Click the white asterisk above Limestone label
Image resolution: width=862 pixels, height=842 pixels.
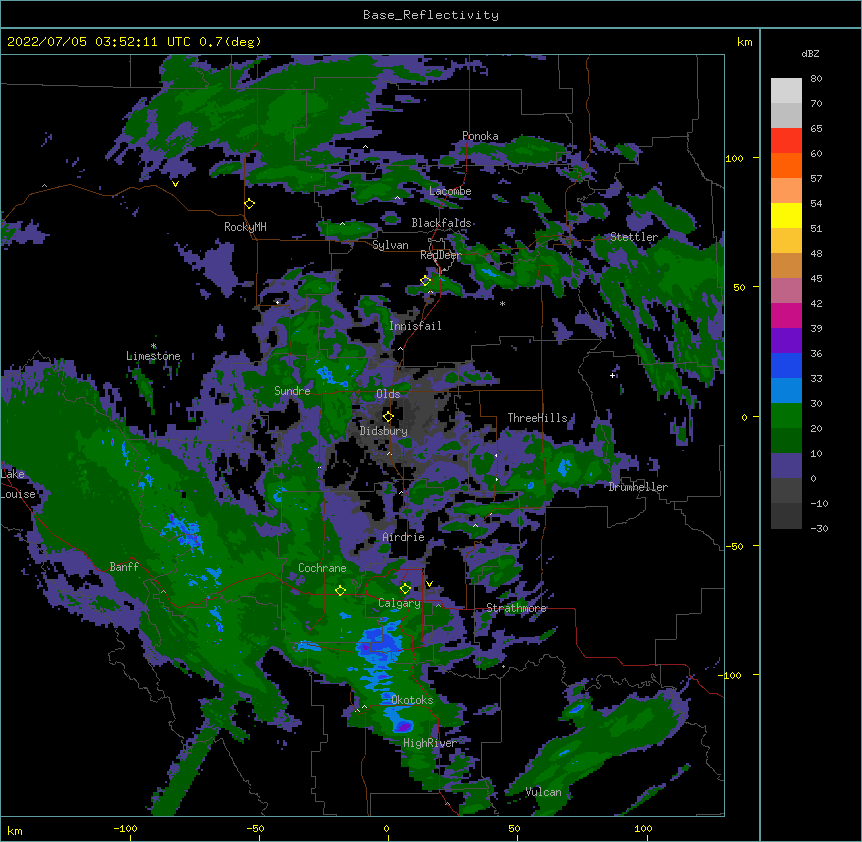tap(154, 346)
